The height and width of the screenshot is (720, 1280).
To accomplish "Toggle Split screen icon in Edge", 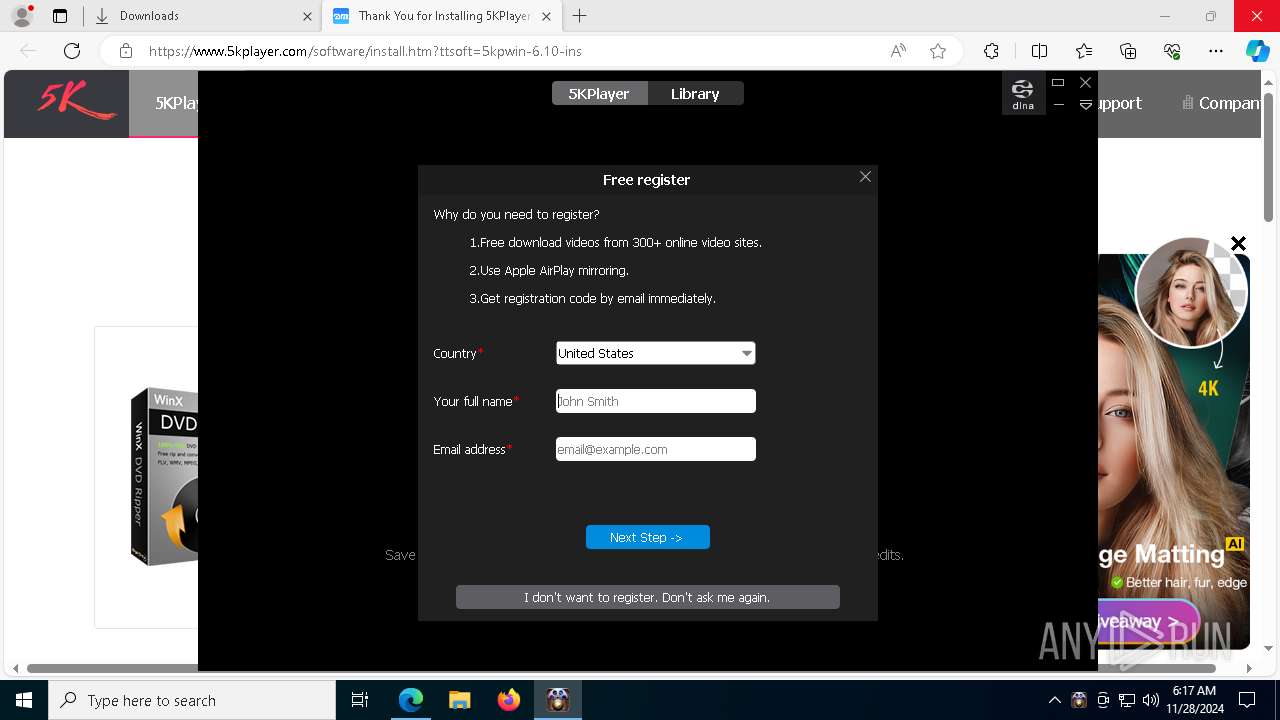I will (x=1039, y=51).
